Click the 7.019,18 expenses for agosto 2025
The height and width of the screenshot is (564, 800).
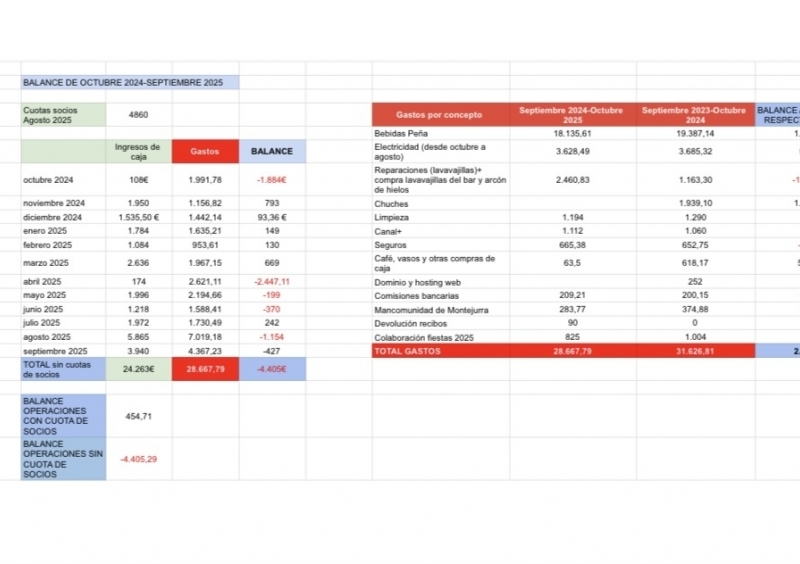tap(205, 337)
